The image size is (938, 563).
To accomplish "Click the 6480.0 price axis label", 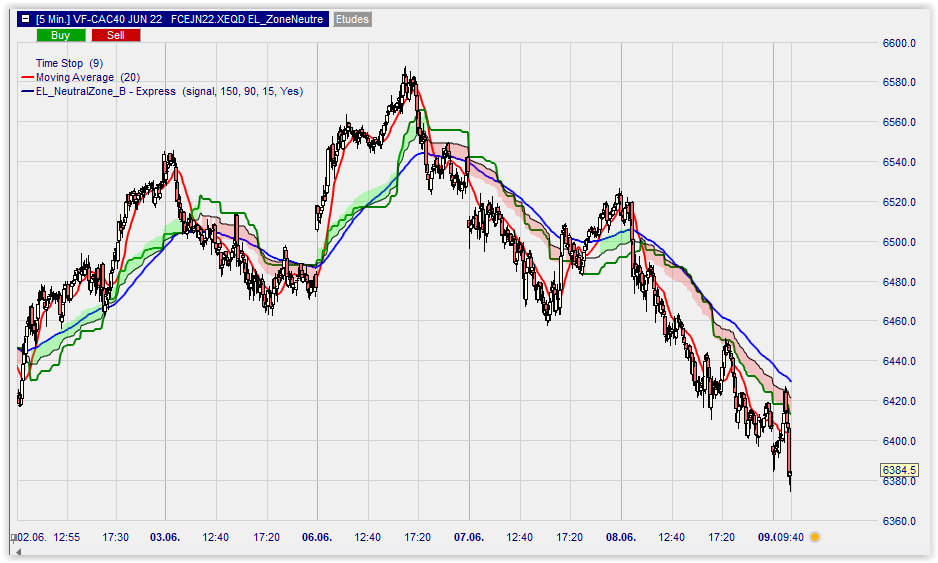I will pos(899,282).
